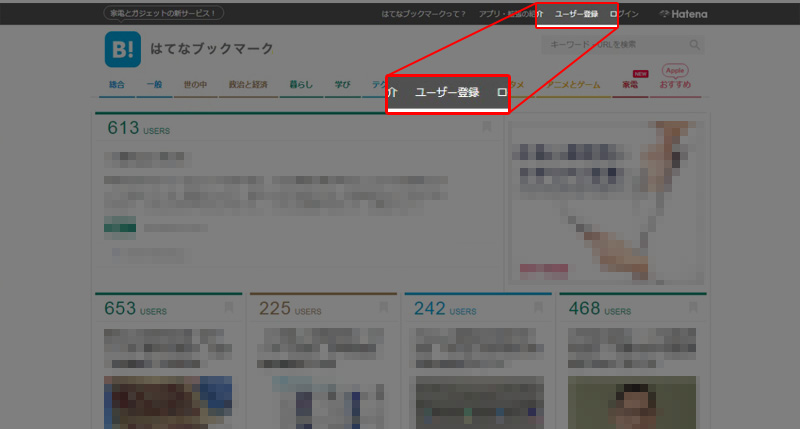Image resolution: width=800 pixels, height=429 pixels.
Task: Bookmark the 242 USERS article card
Action: point(538,307)
